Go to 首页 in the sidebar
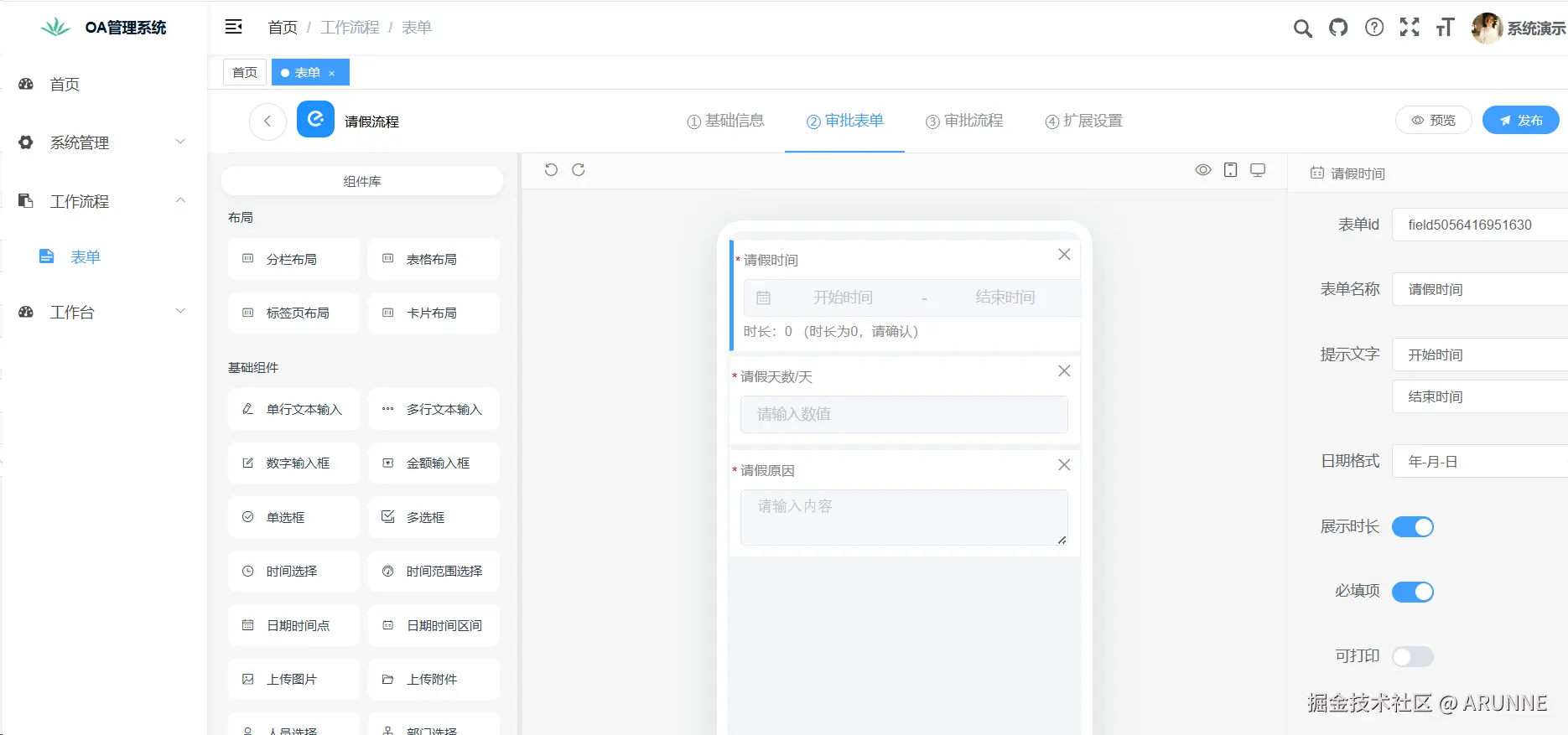The height and width of the screenshot is (735, 1568). click(103, 84)
